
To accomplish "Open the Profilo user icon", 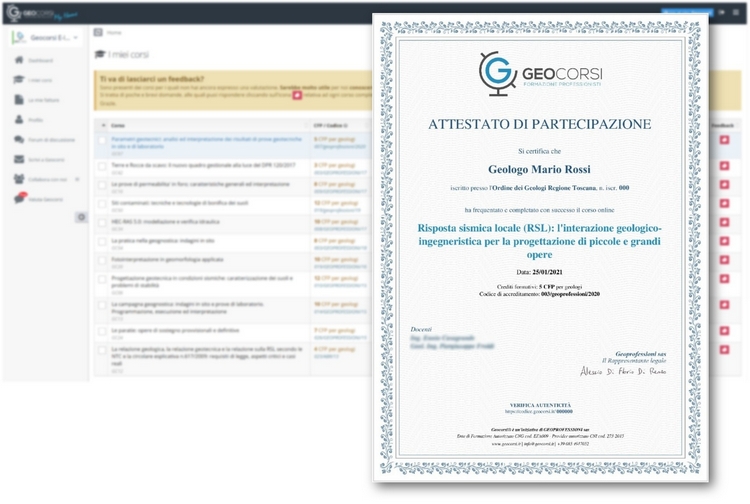I will click(x=19, y=120).
